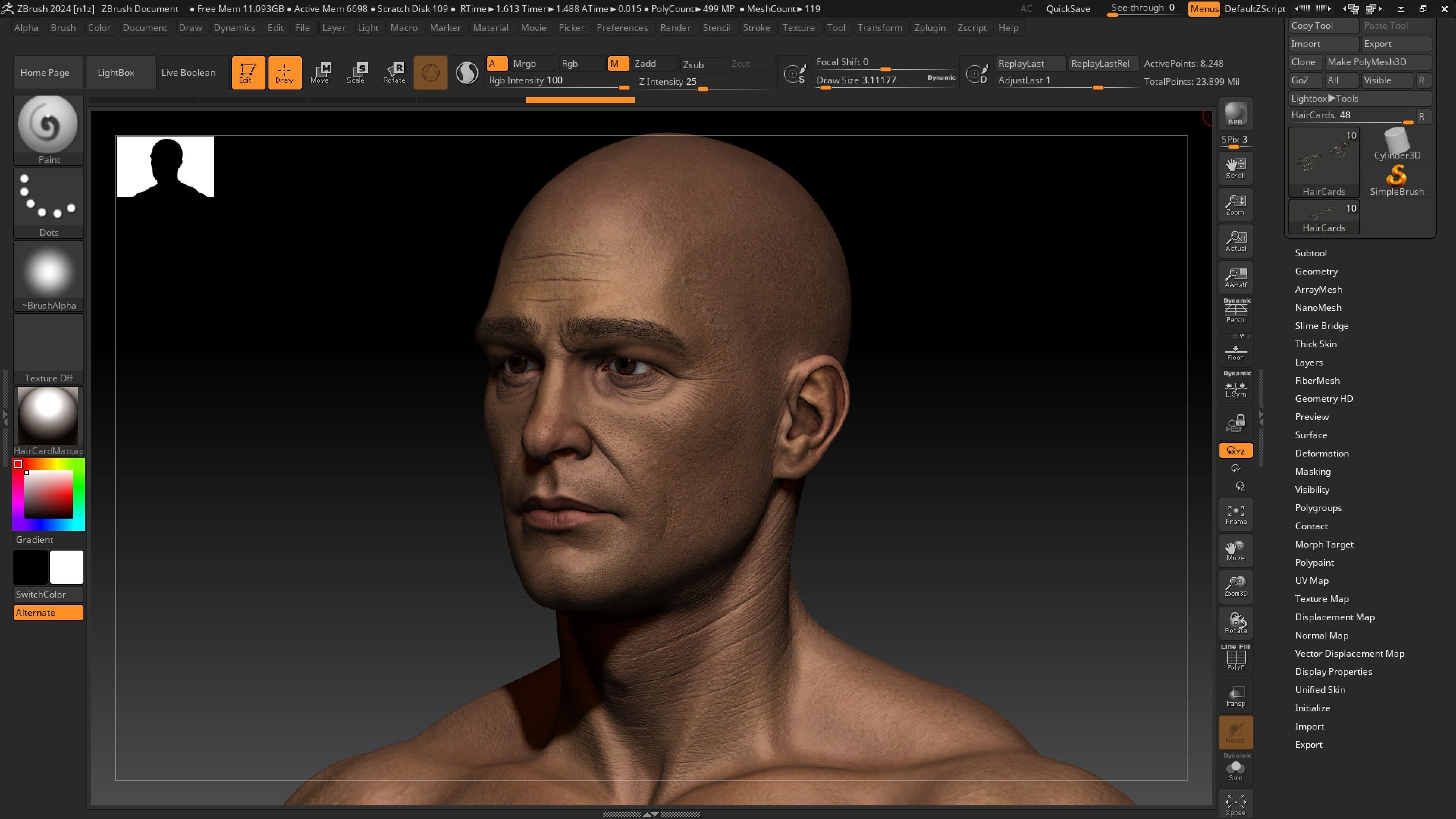Viewport: 1456px width, 819px height.
Task: Expand the FiberMesh section
Action: coord(1318,380)
